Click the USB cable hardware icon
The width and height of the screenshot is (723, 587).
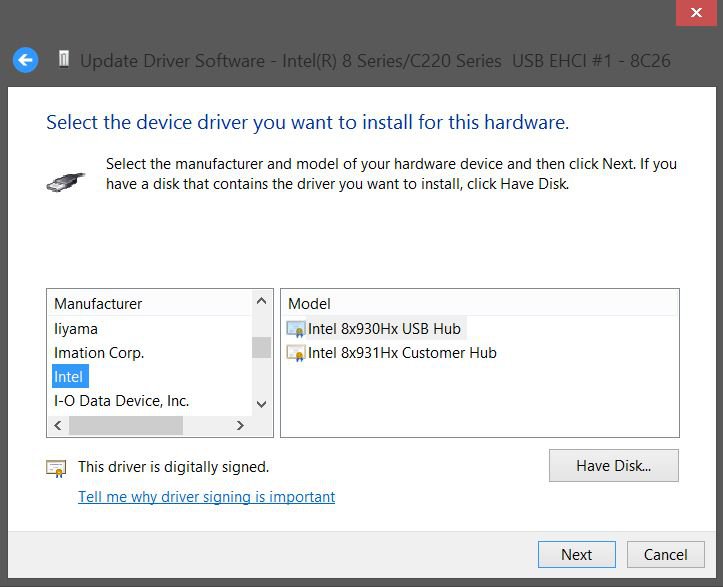tap(66, 181)
